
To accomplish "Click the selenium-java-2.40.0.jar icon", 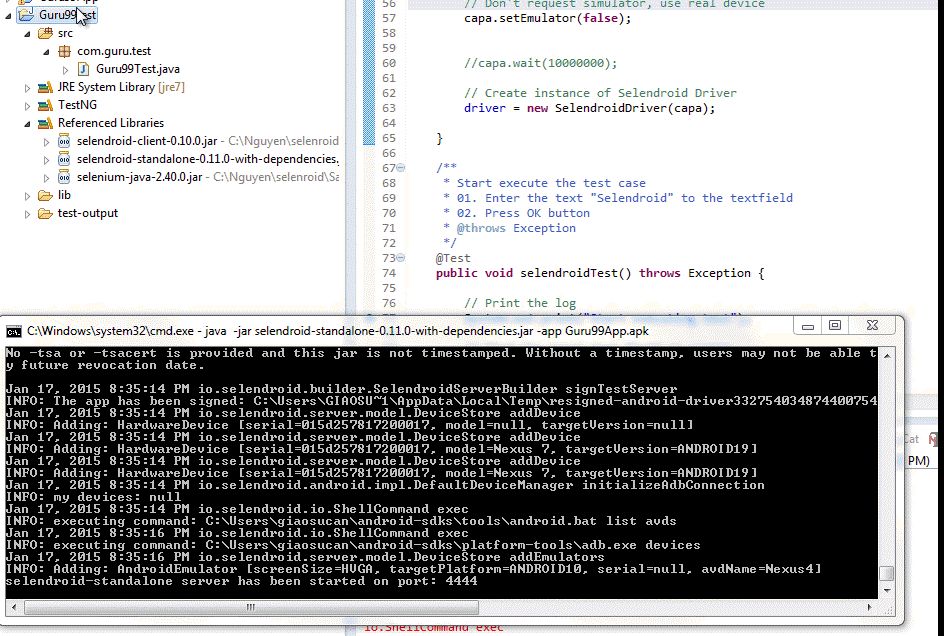I will [x=64, y=177].
